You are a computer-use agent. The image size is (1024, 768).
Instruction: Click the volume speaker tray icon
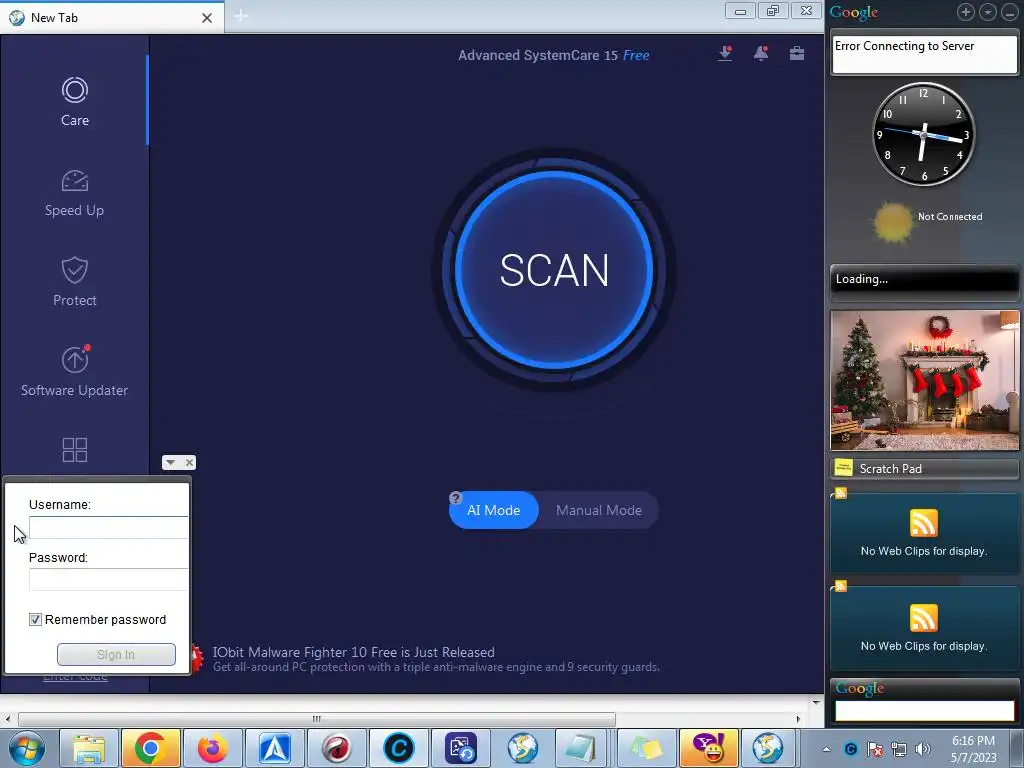tap(923, 749)
